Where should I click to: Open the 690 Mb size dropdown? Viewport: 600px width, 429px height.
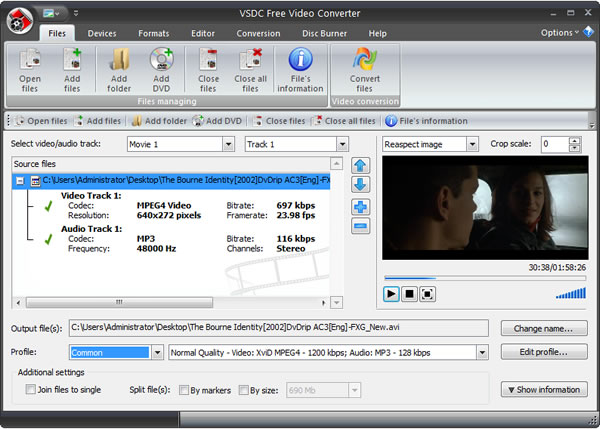point(355,390)
